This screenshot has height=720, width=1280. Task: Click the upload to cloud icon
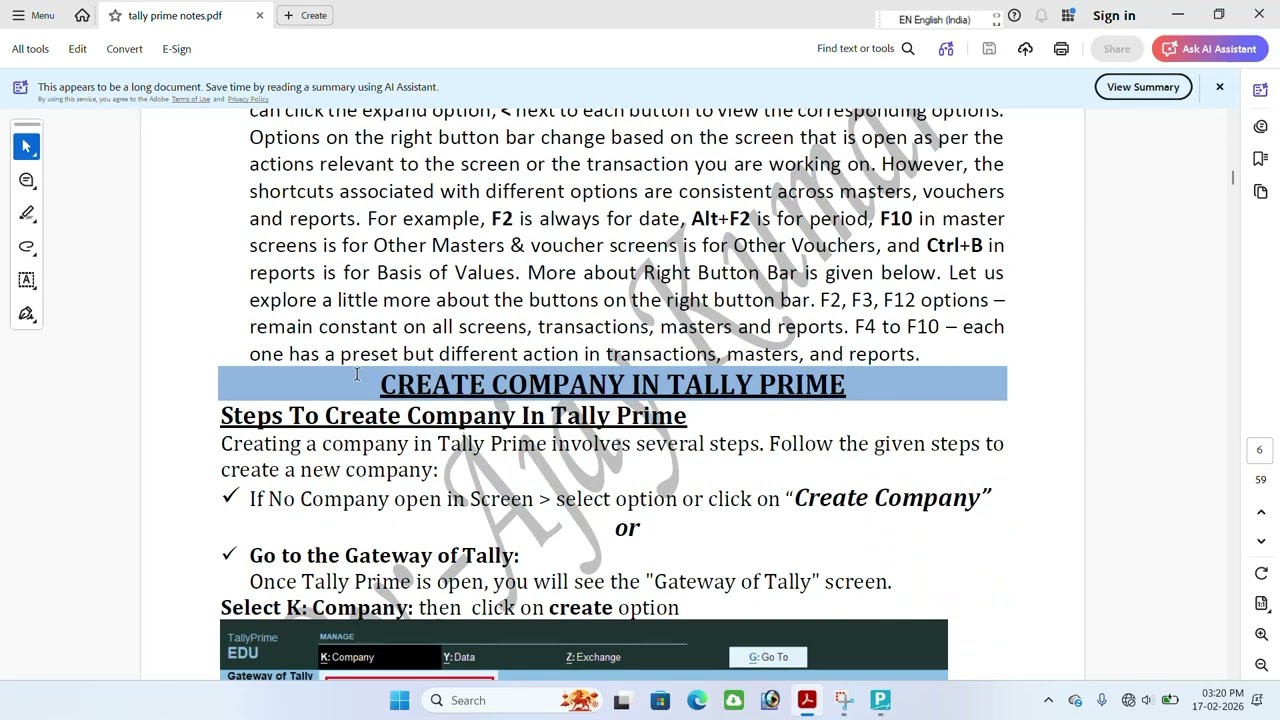tap(1025, 49)
